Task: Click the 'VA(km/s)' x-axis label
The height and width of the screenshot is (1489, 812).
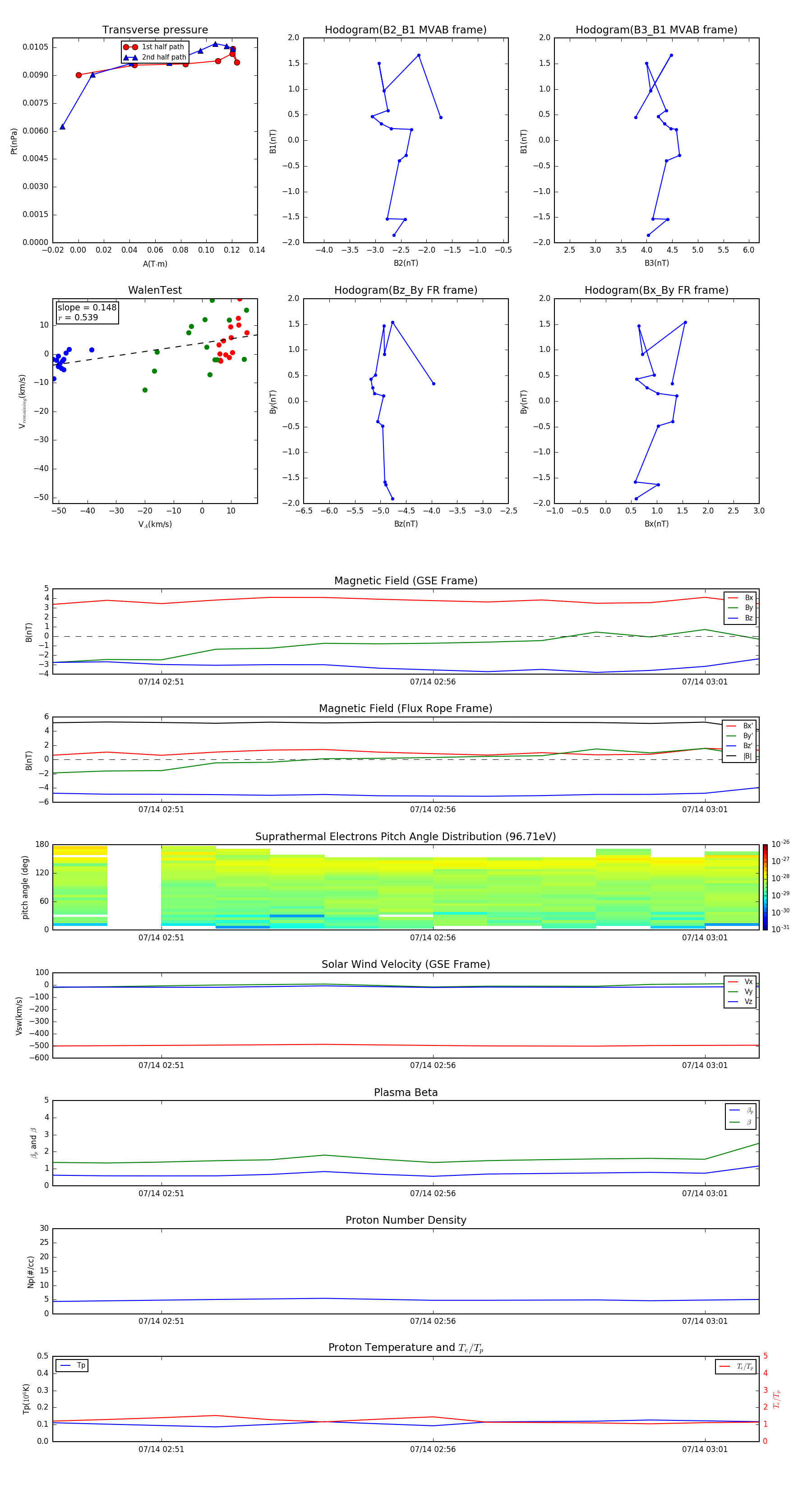Action: click(155, 525)
